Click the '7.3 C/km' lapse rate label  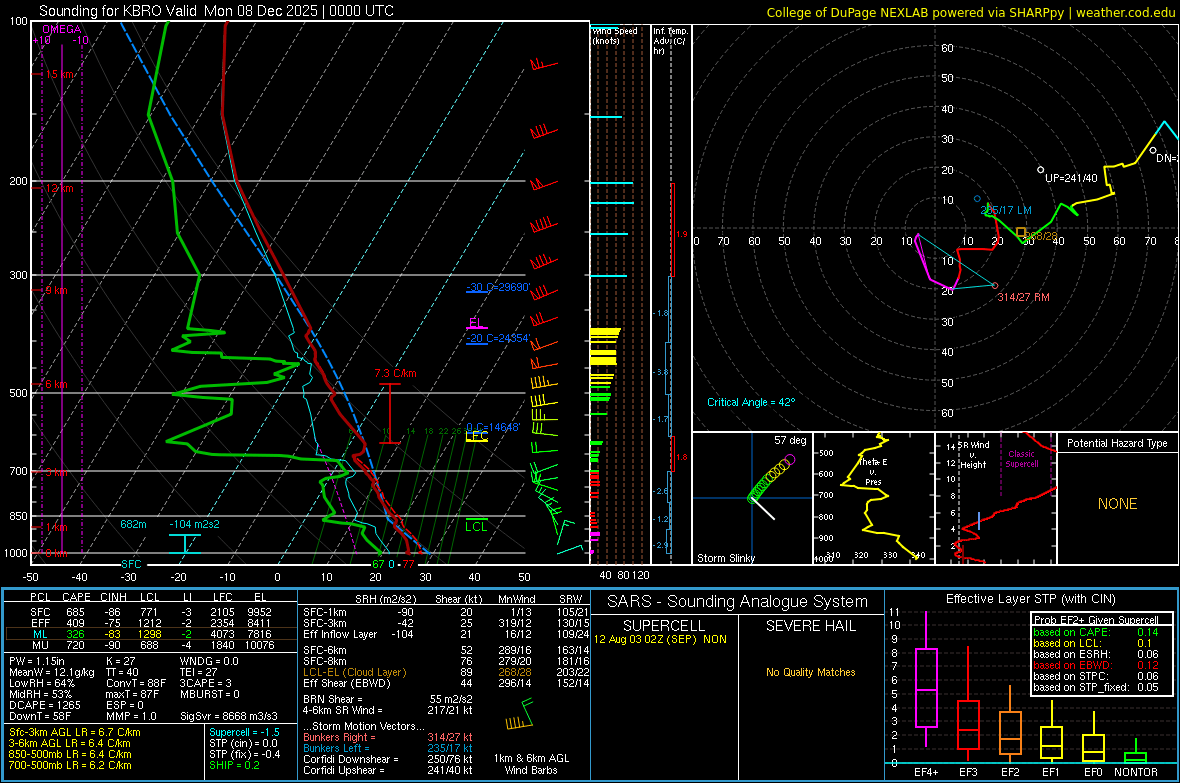(395, 373)
